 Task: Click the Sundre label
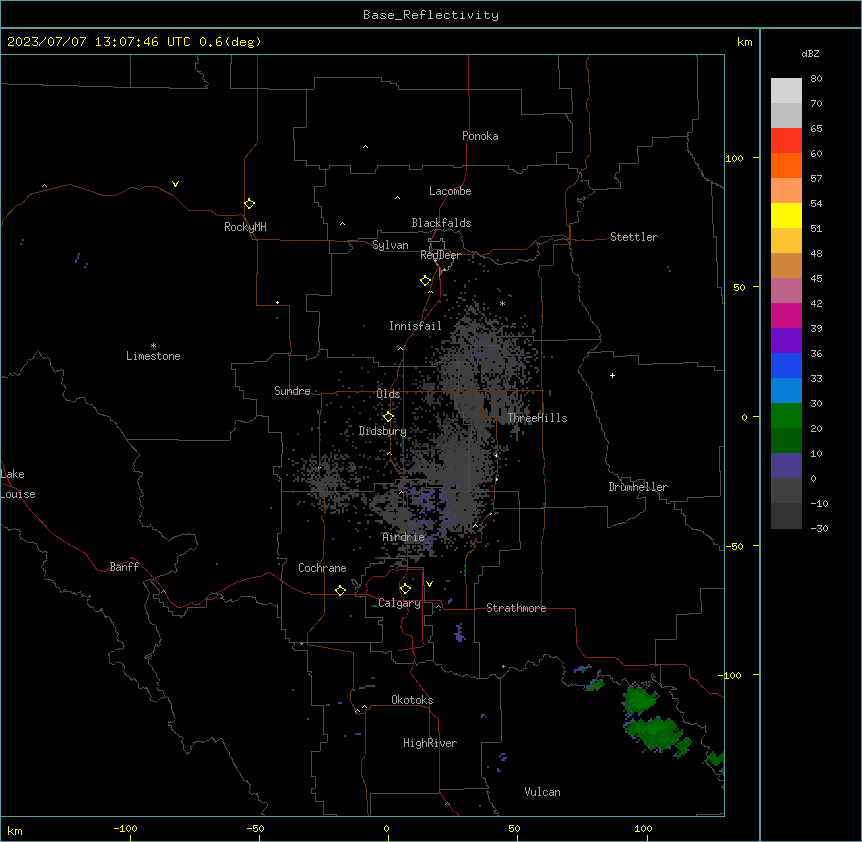(x=292, y=391)
